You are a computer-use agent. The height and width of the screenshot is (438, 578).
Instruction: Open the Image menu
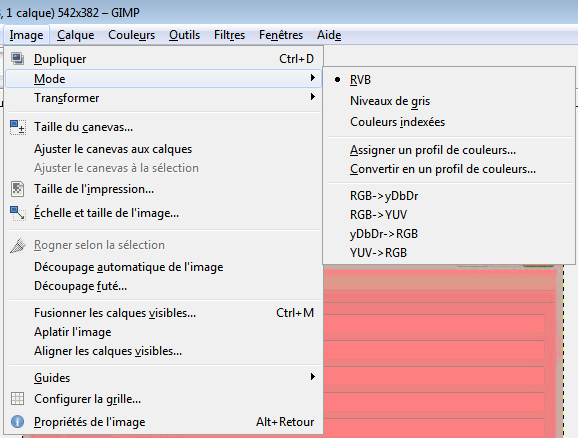click(x=26, y=35)
